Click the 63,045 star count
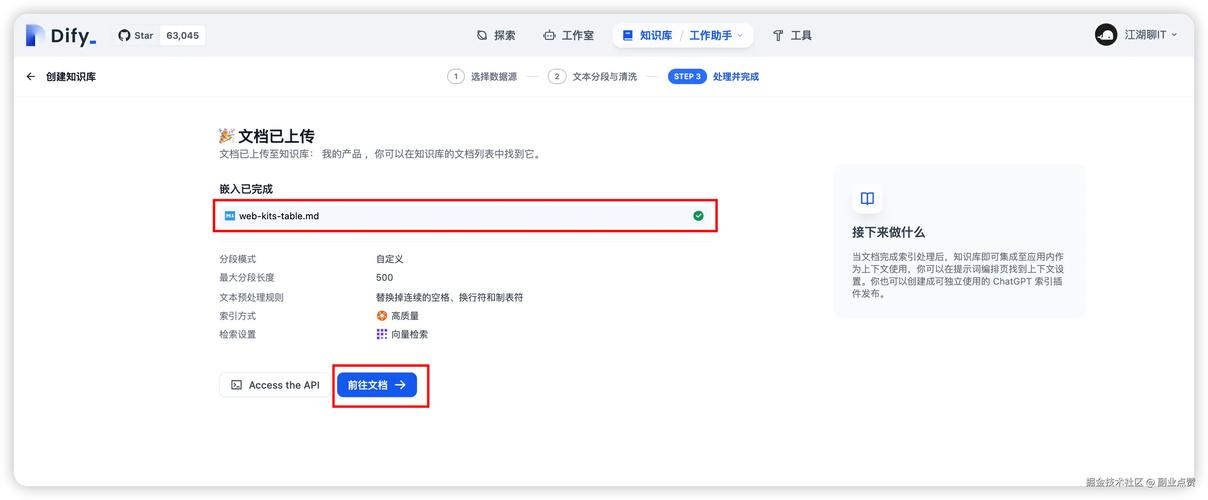The height and width of the screenshot is (500, 1208). point(182,35)
